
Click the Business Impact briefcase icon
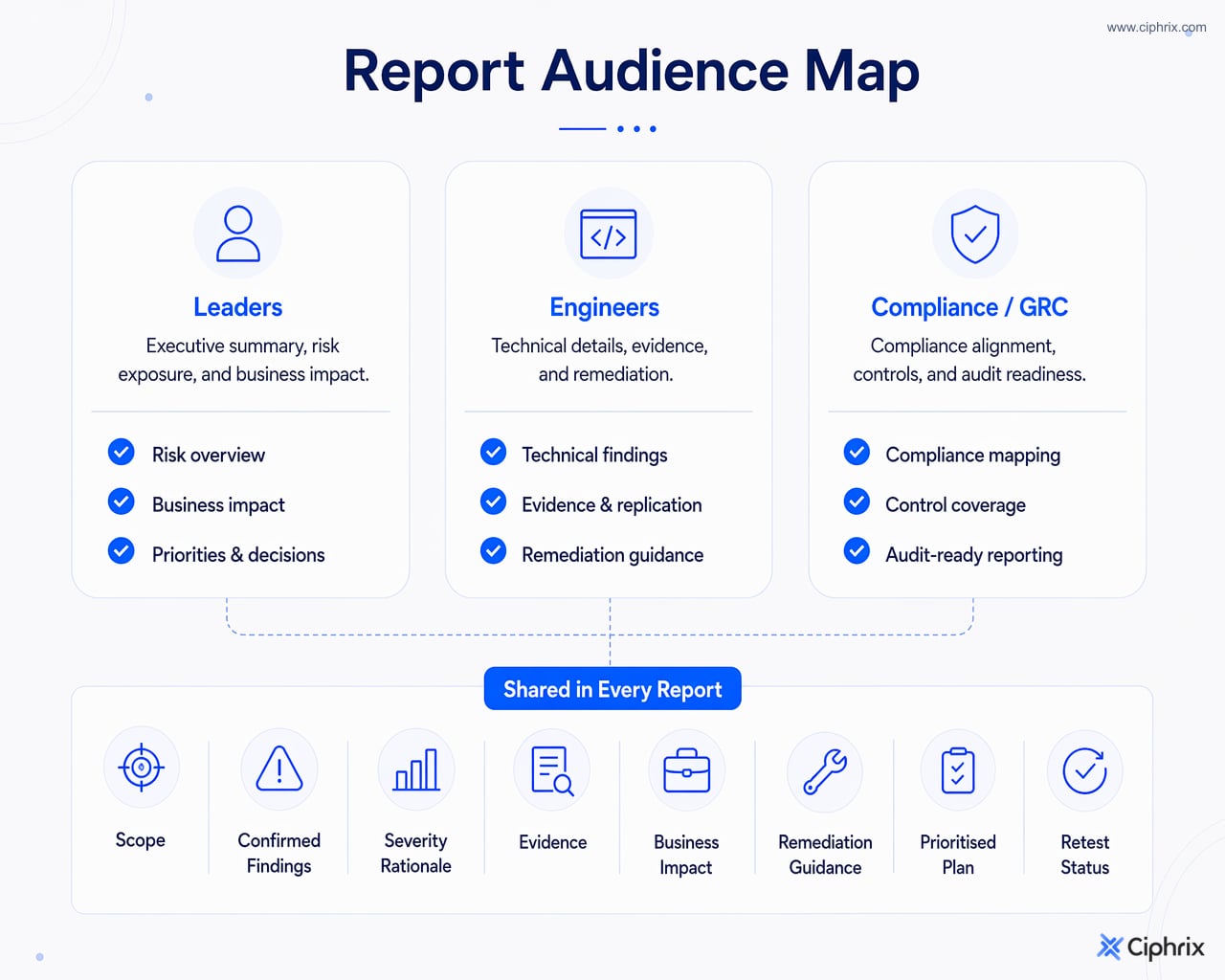click(687, 770)
